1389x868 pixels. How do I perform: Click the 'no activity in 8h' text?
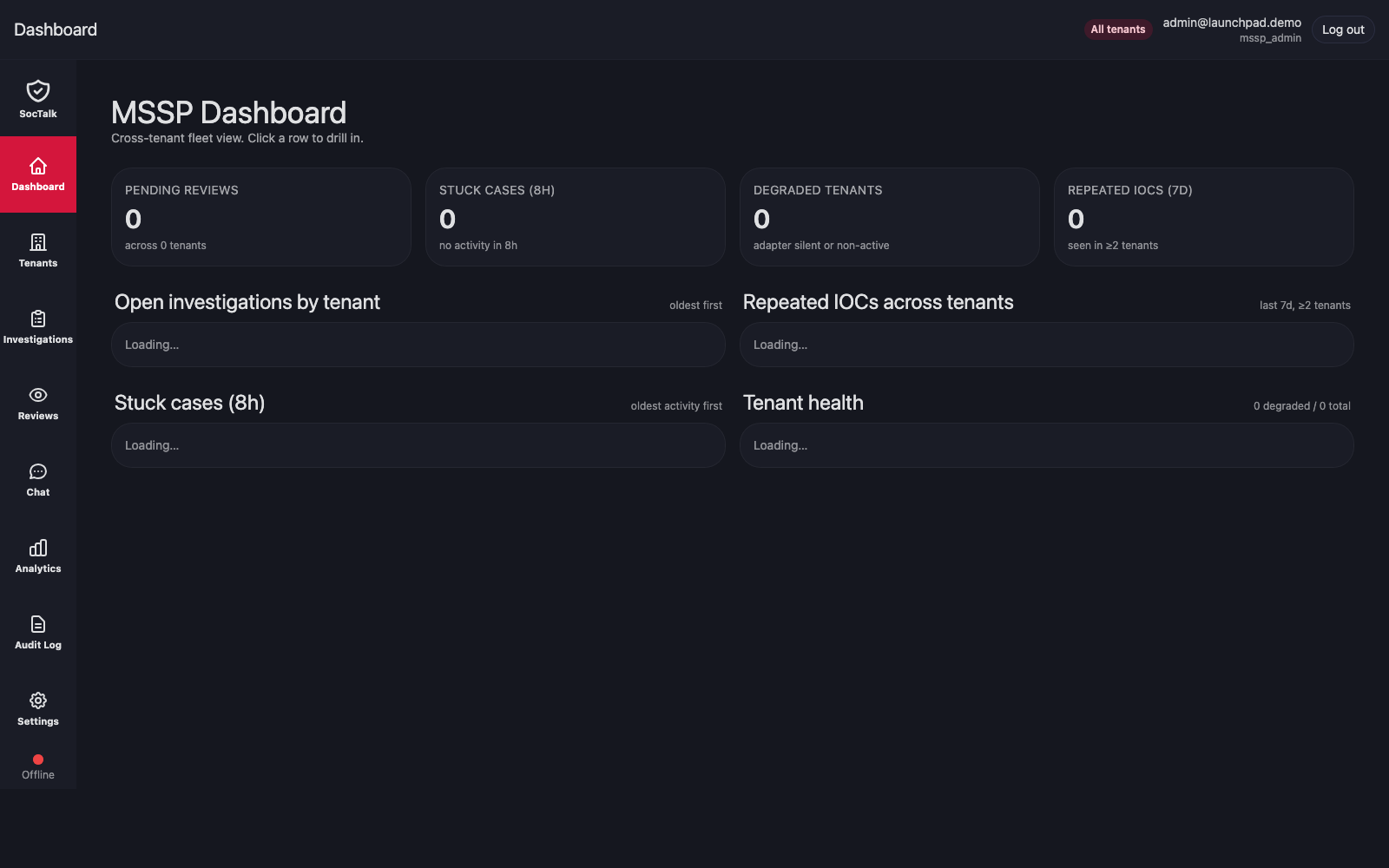478,246
